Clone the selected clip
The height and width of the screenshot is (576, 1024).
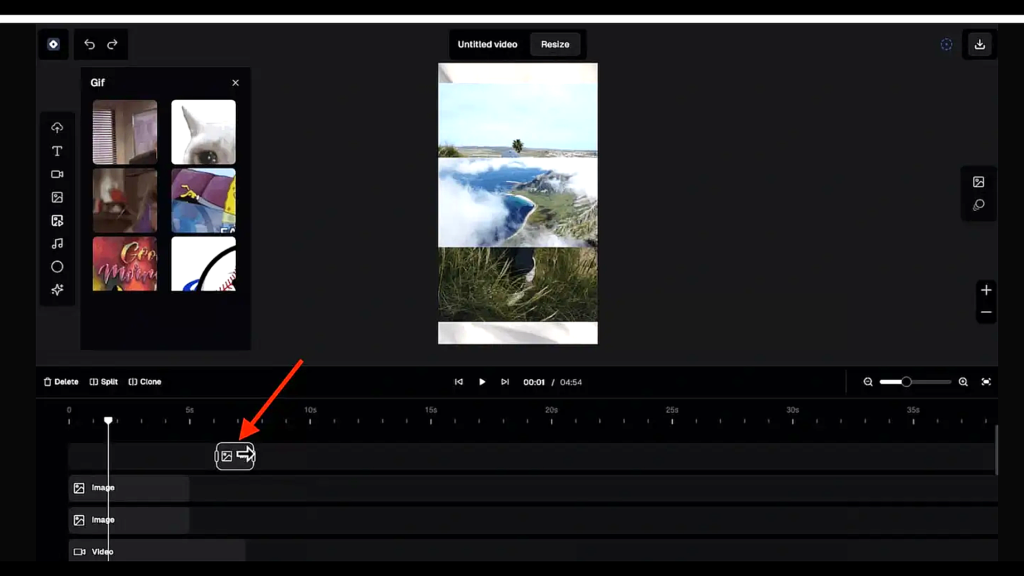click(x=145, y=382)
